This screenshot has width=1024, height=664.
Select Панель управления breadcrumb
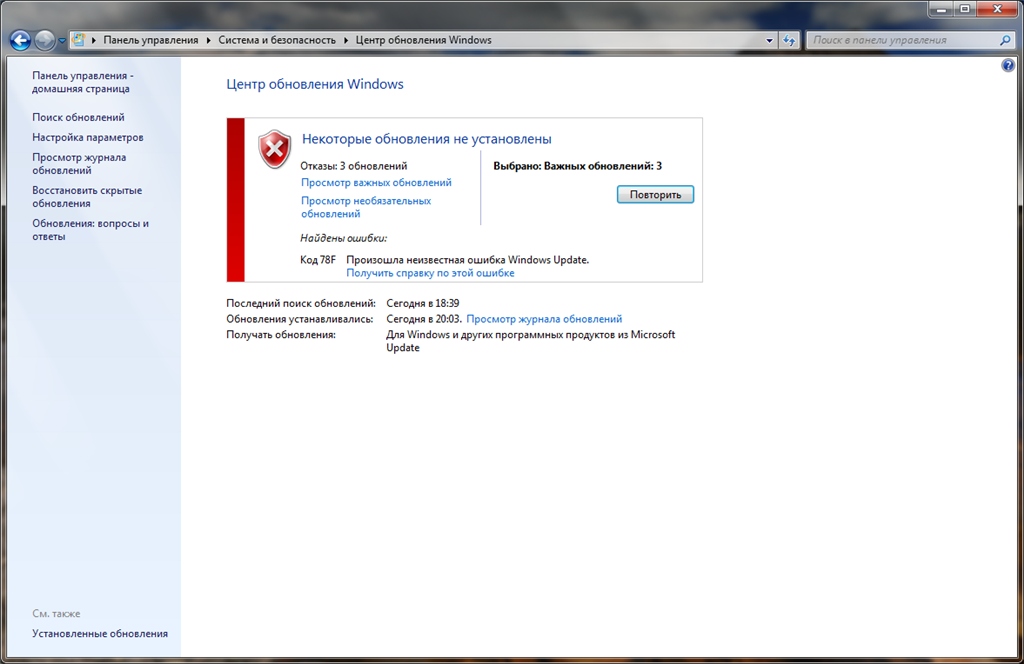point(151,40)
